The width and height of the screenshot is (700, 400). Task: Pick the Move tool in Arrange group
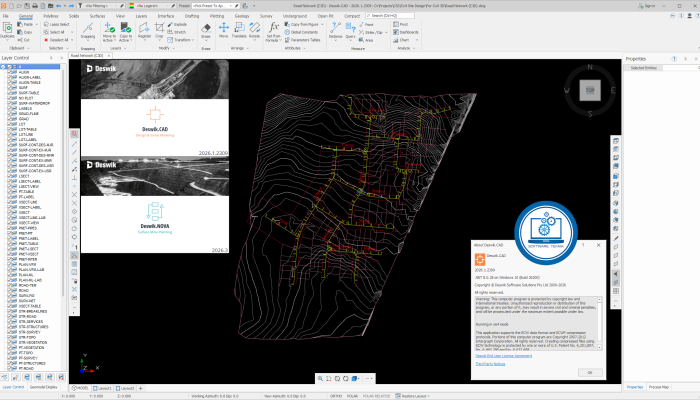tap(224, 31)
